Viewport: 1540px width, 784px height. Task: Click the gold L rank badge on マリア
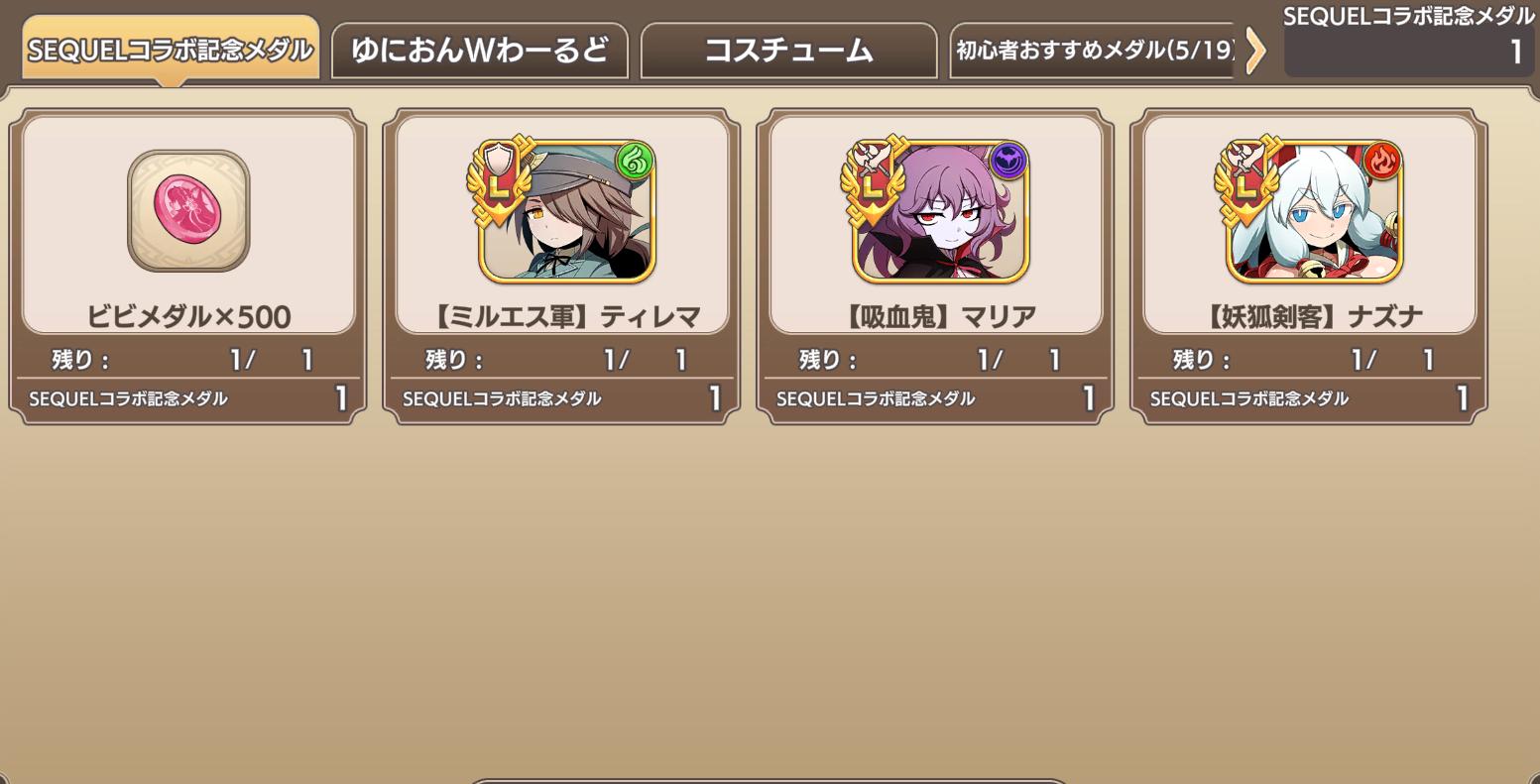[x=873, y=181]
